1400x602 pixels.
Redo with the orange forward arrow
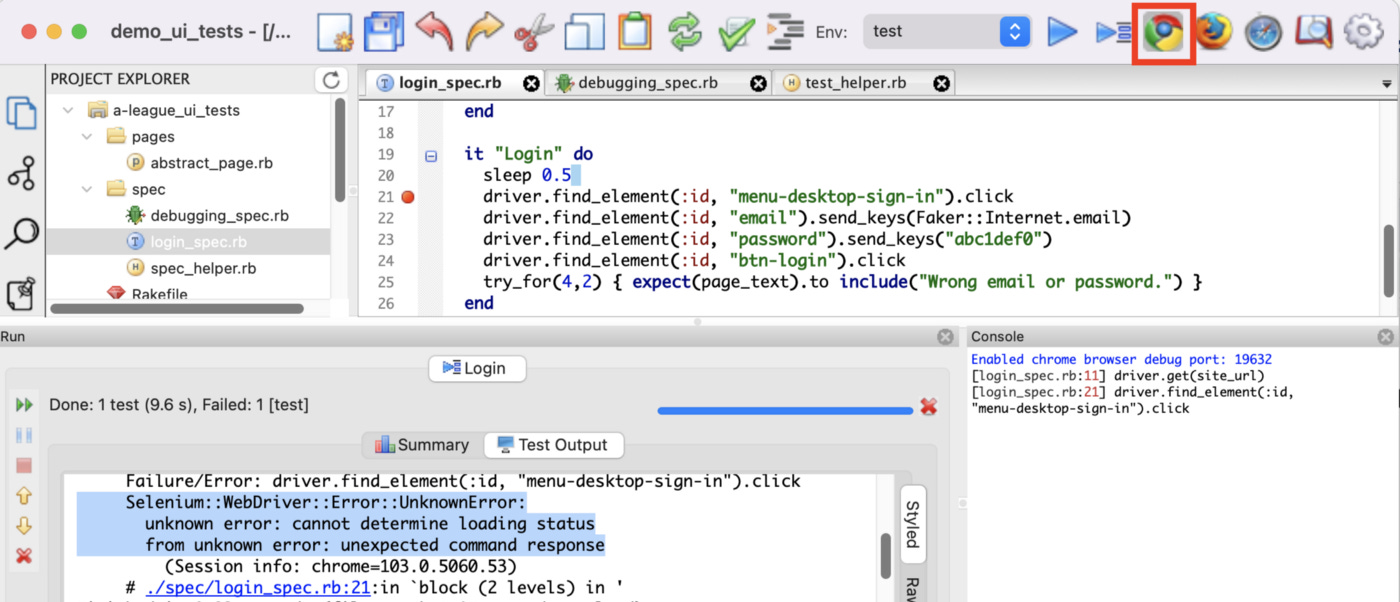484,32
